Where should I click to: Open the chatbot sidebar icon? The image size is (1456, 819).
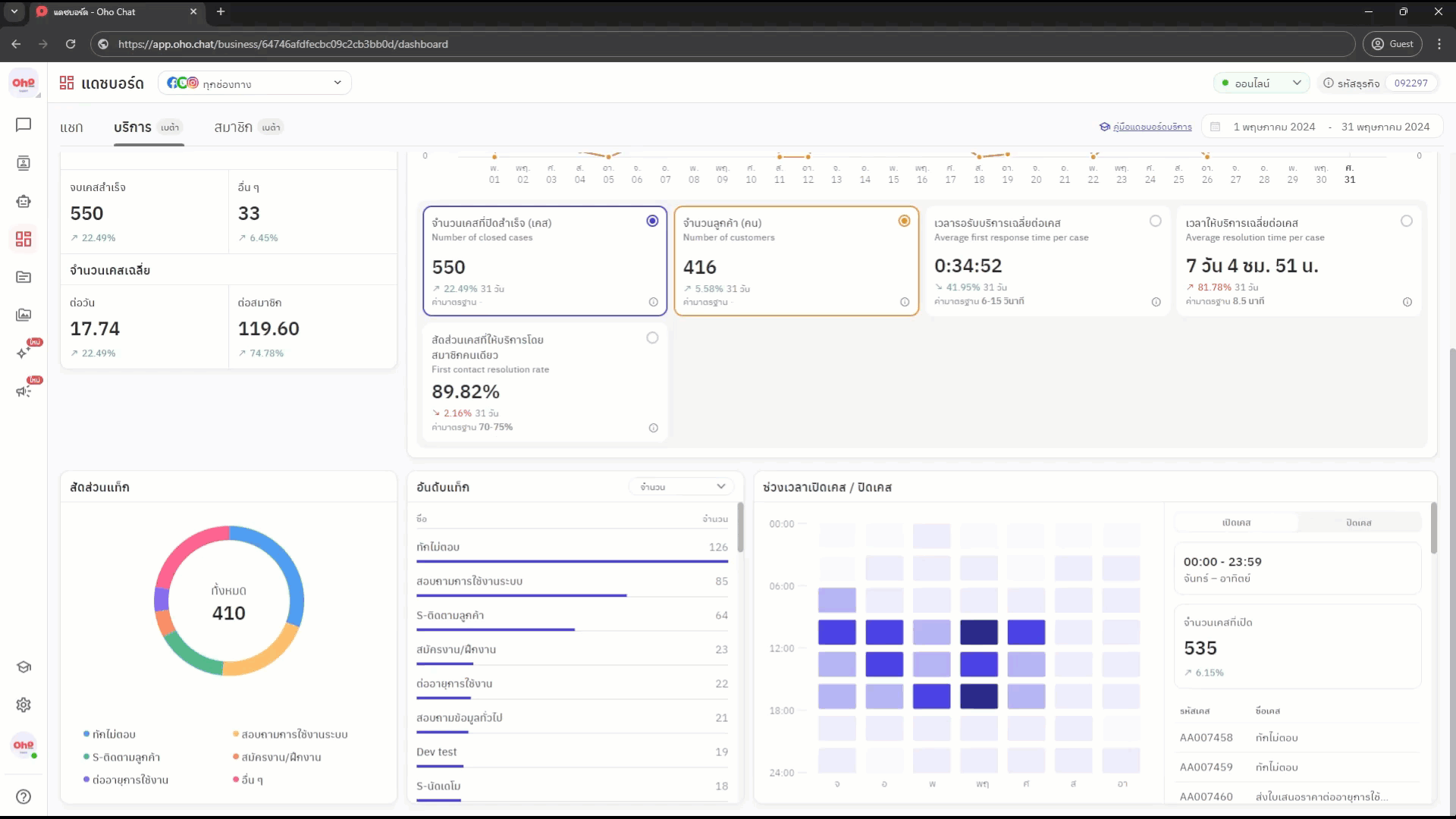24,201
